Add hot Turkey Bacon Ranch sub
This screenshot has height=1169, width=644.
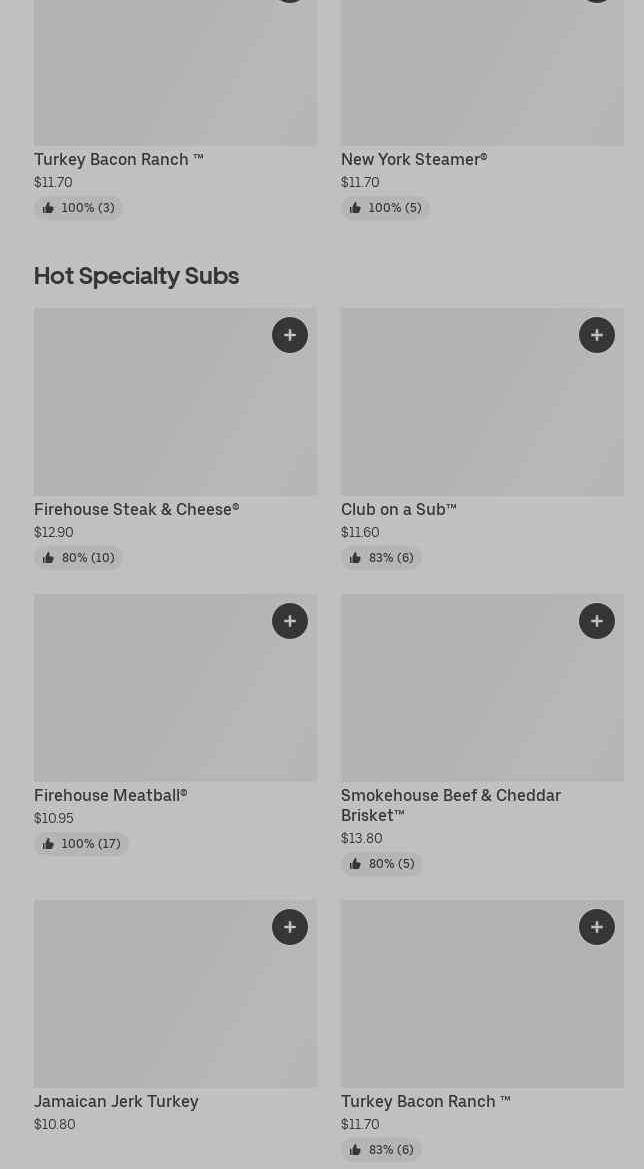coord(597,927)
